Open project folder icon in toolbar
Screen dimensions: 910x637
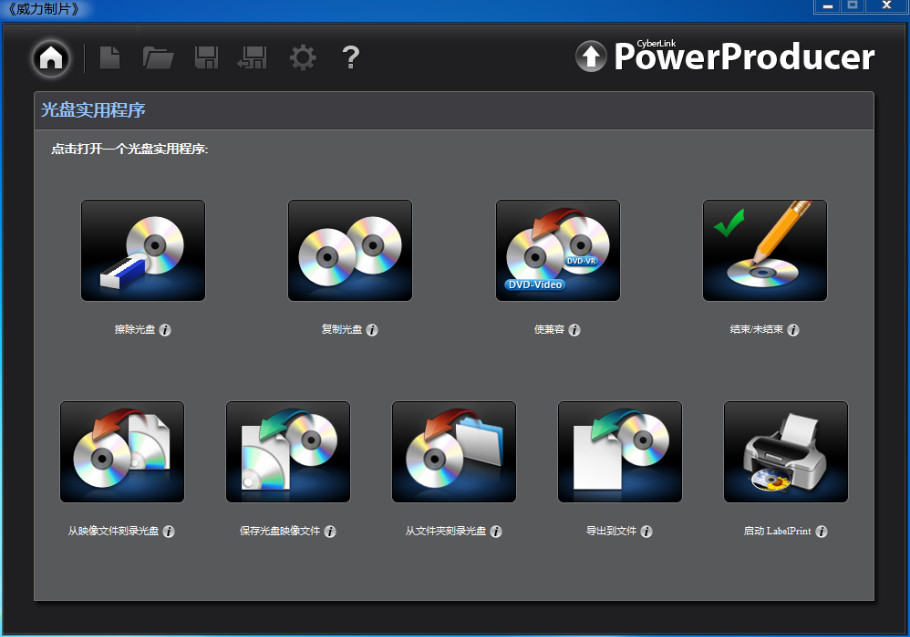pos(158,58)
